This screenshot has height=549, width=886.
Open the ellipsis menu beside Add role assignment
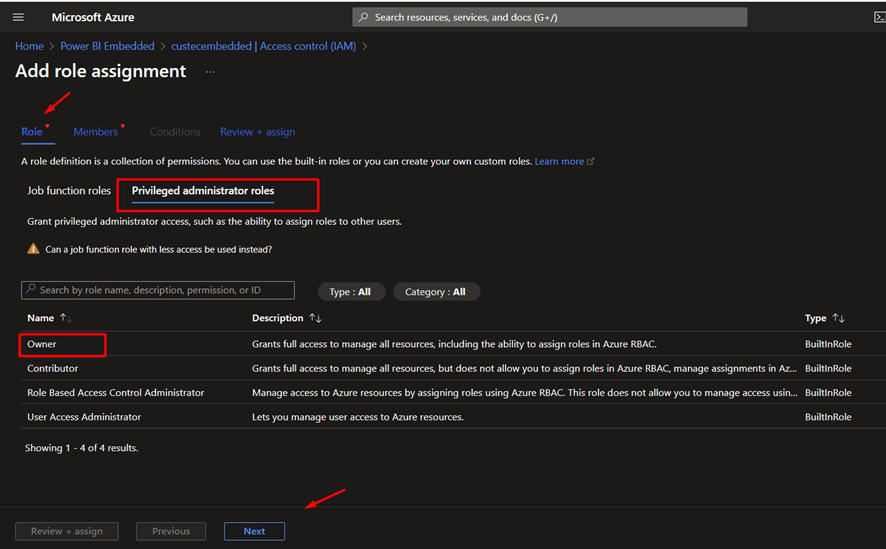(210, 72)
